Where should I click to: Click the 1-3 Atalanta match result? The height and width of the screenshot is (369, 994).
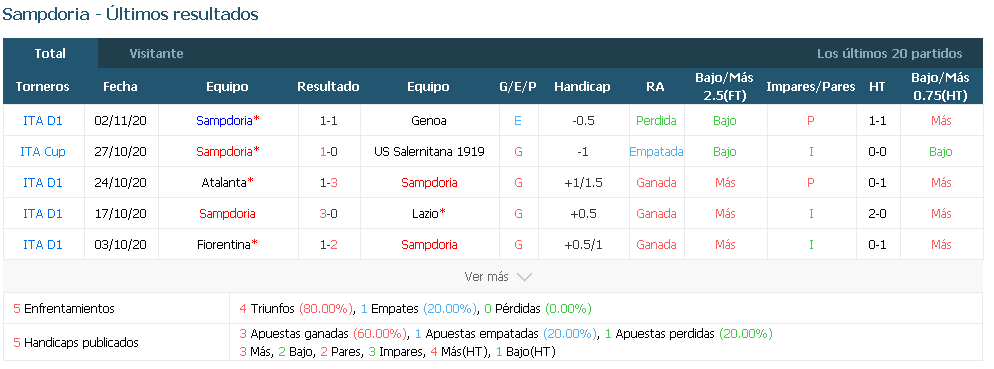[328, 183]
